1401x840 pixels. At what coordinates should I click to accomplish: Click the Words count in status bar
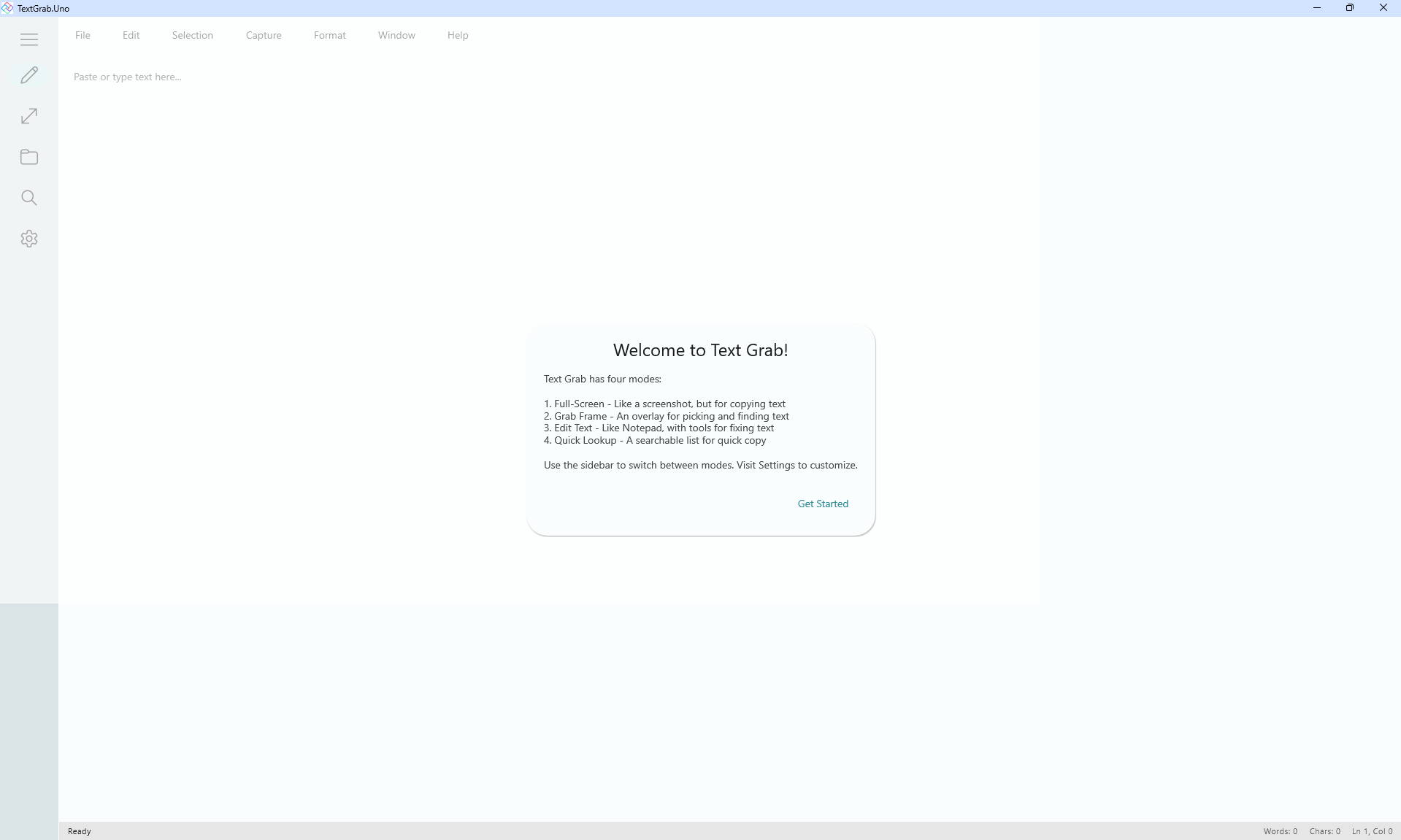click(x=1281, y=831)
